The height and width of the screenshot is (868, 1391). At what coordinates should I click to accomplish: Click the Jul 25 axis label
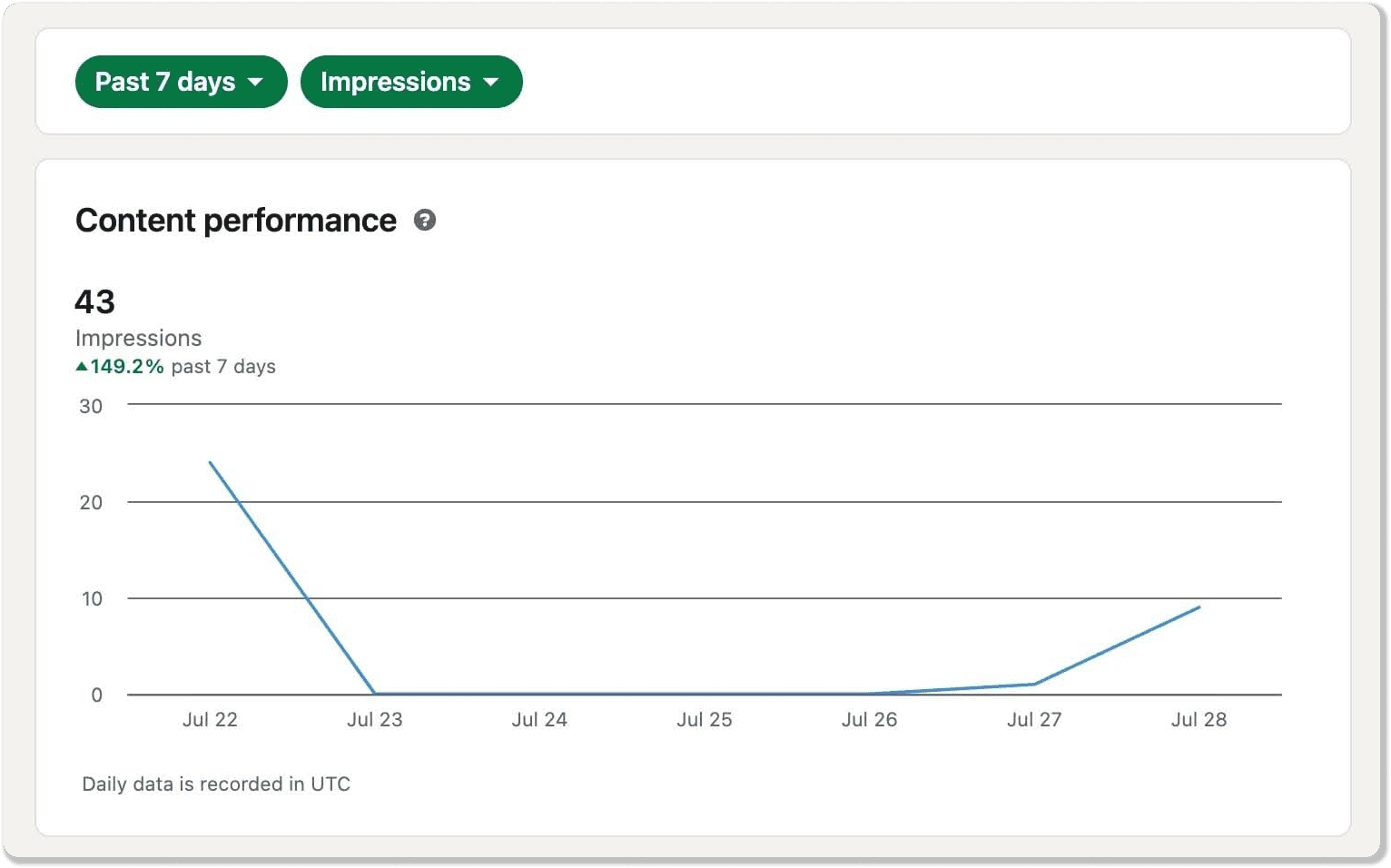click(705, 719)
